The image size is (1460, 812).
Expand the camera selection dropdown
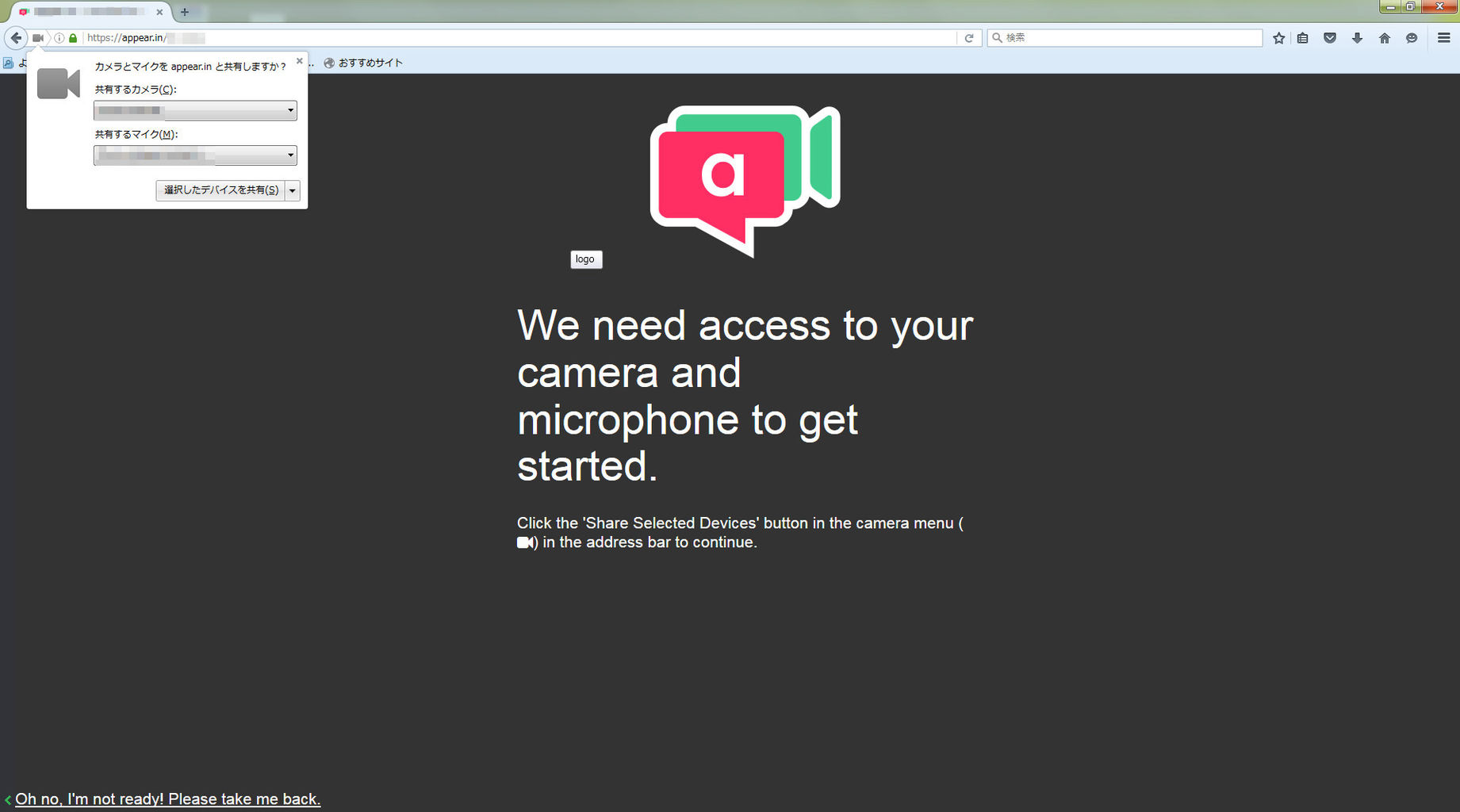(x=195, y=110)
